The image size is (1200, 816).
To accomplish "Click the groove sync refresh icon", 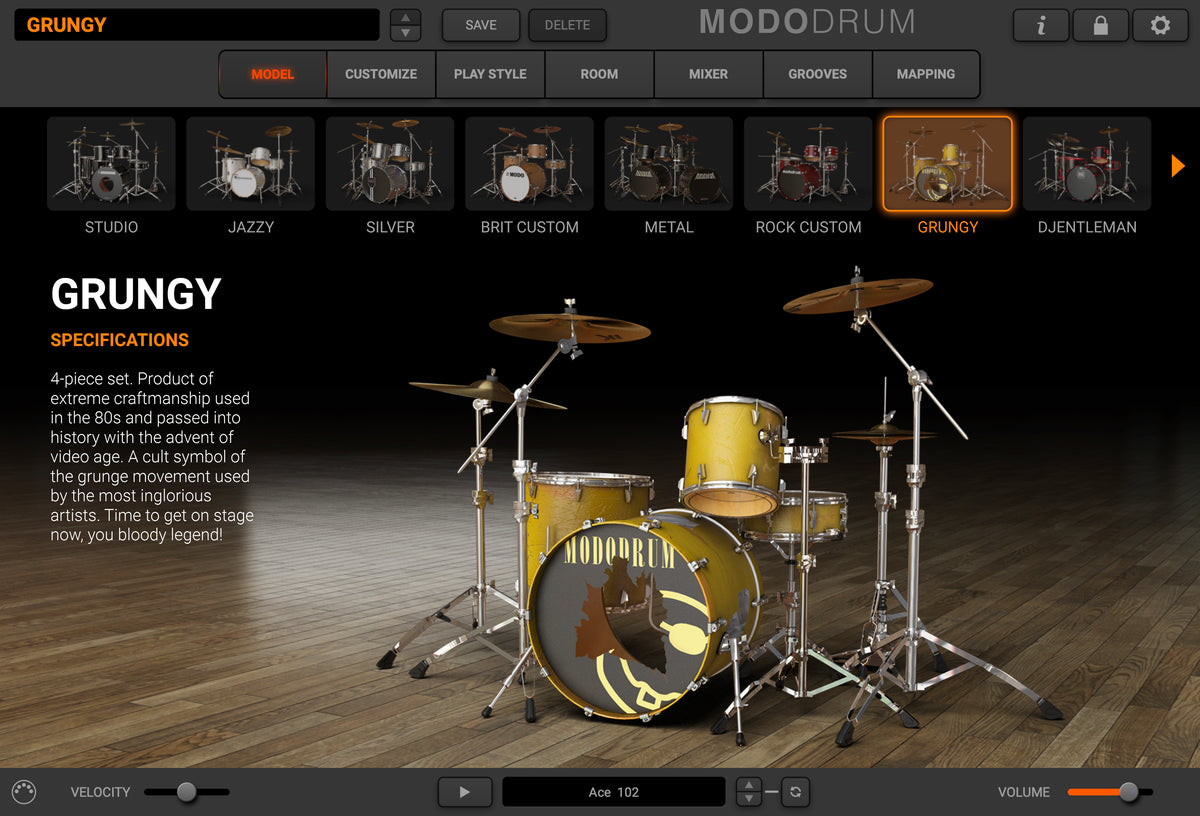I will (x=795, y=792).
